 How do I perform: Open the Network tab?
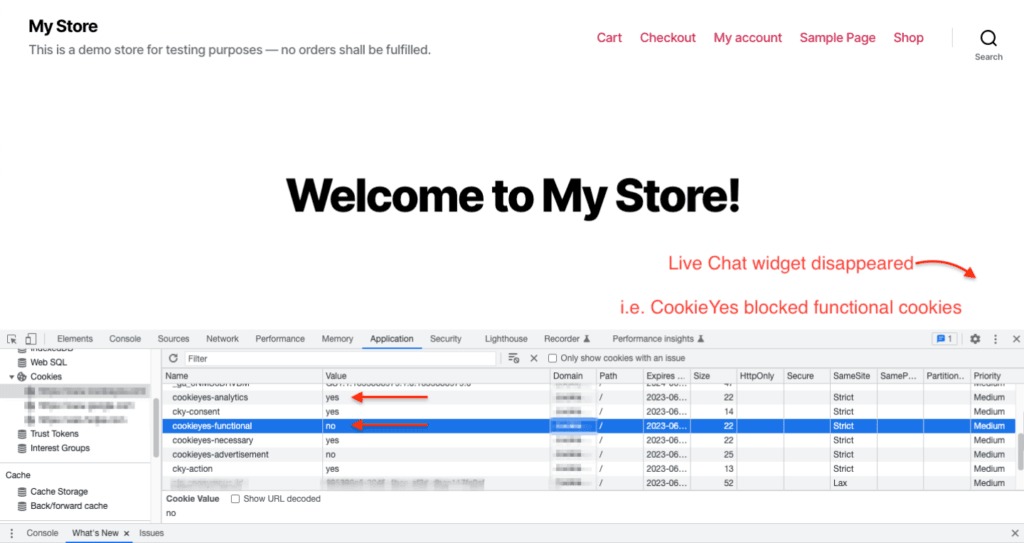(x=222, y=339)
